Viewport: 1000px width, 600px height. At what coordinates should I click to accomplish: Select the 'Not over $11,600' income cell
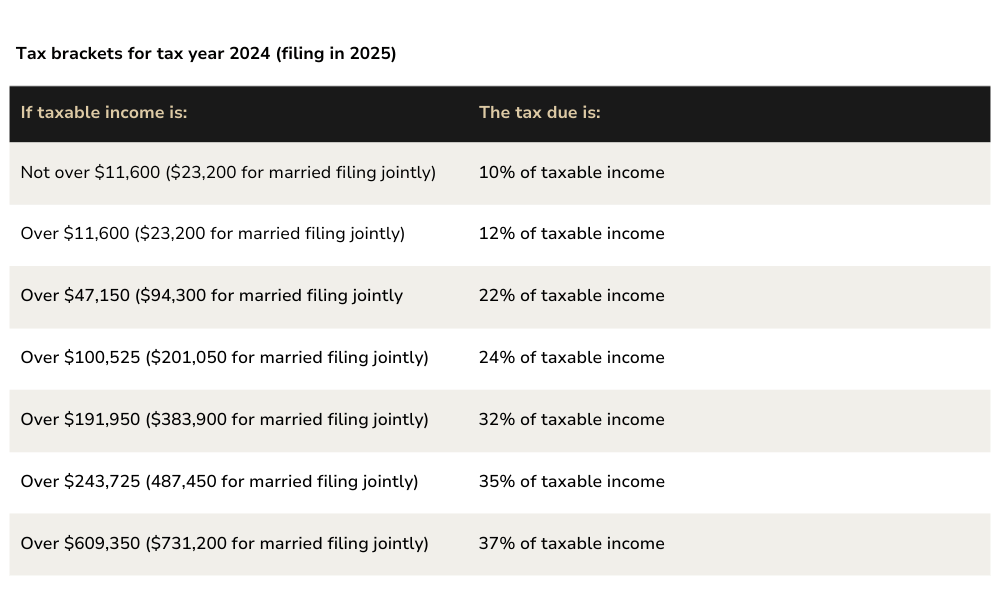click(x=228, y=173)
